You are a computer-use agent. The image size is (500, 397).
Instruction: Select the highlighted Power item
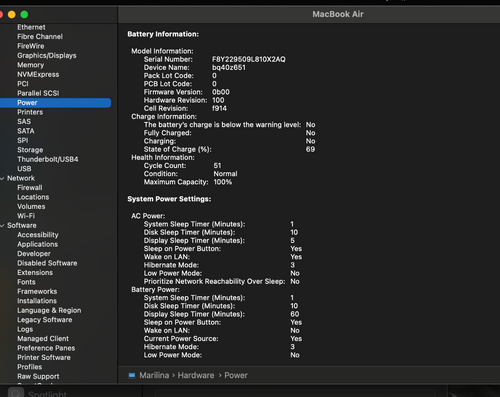pos(55,103)
